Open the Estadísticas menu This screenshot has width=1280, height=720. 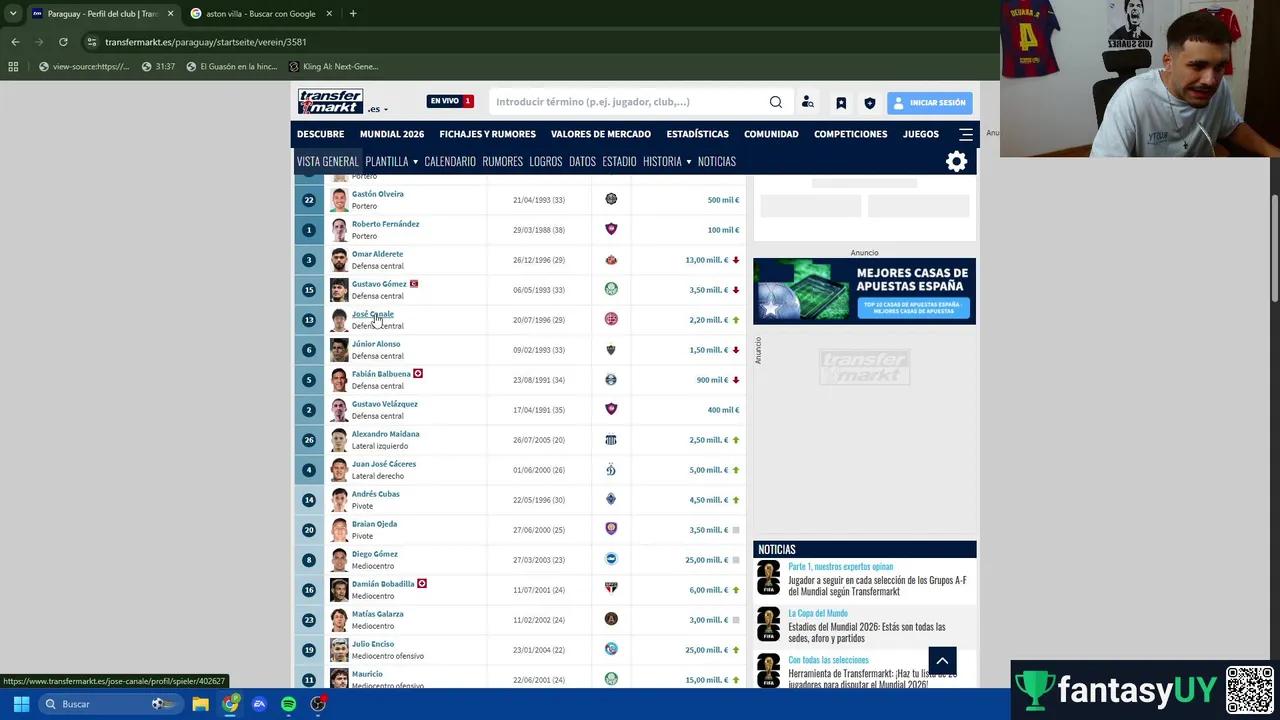point(698,134)
